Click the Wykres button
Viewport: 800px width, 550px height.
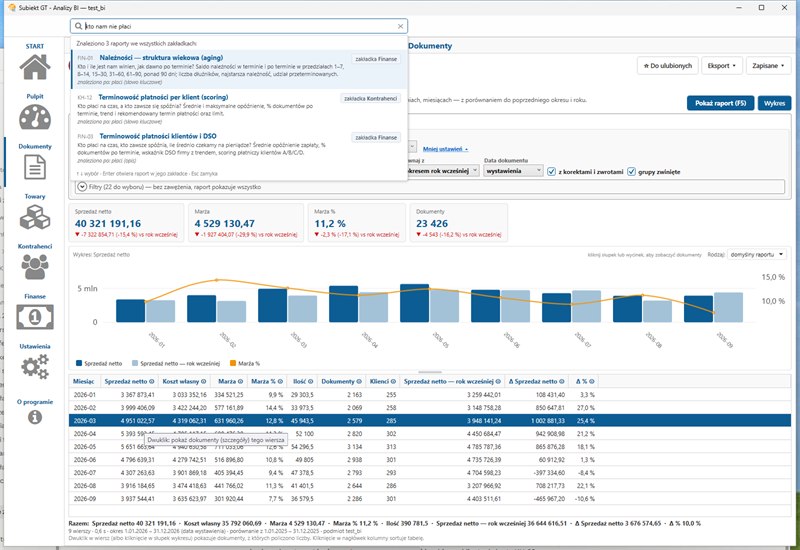pos(774,103)
